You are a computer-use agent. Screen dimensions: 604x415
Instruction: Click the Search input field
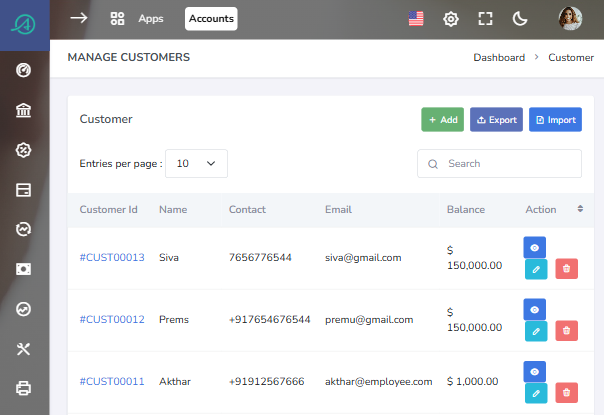[x=500, y=164]
